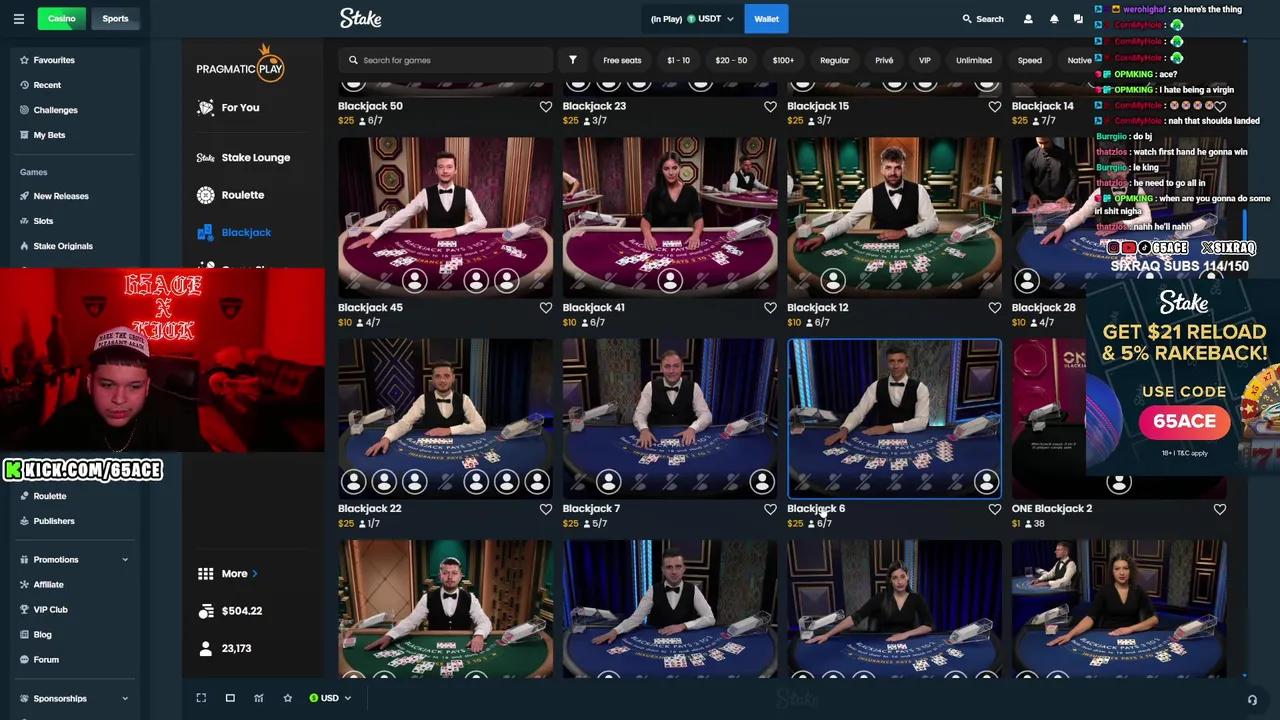Toggle theatre mode icon in bottom bar
The height and width of the screenshot is (720, 1280).
[230, 698]
